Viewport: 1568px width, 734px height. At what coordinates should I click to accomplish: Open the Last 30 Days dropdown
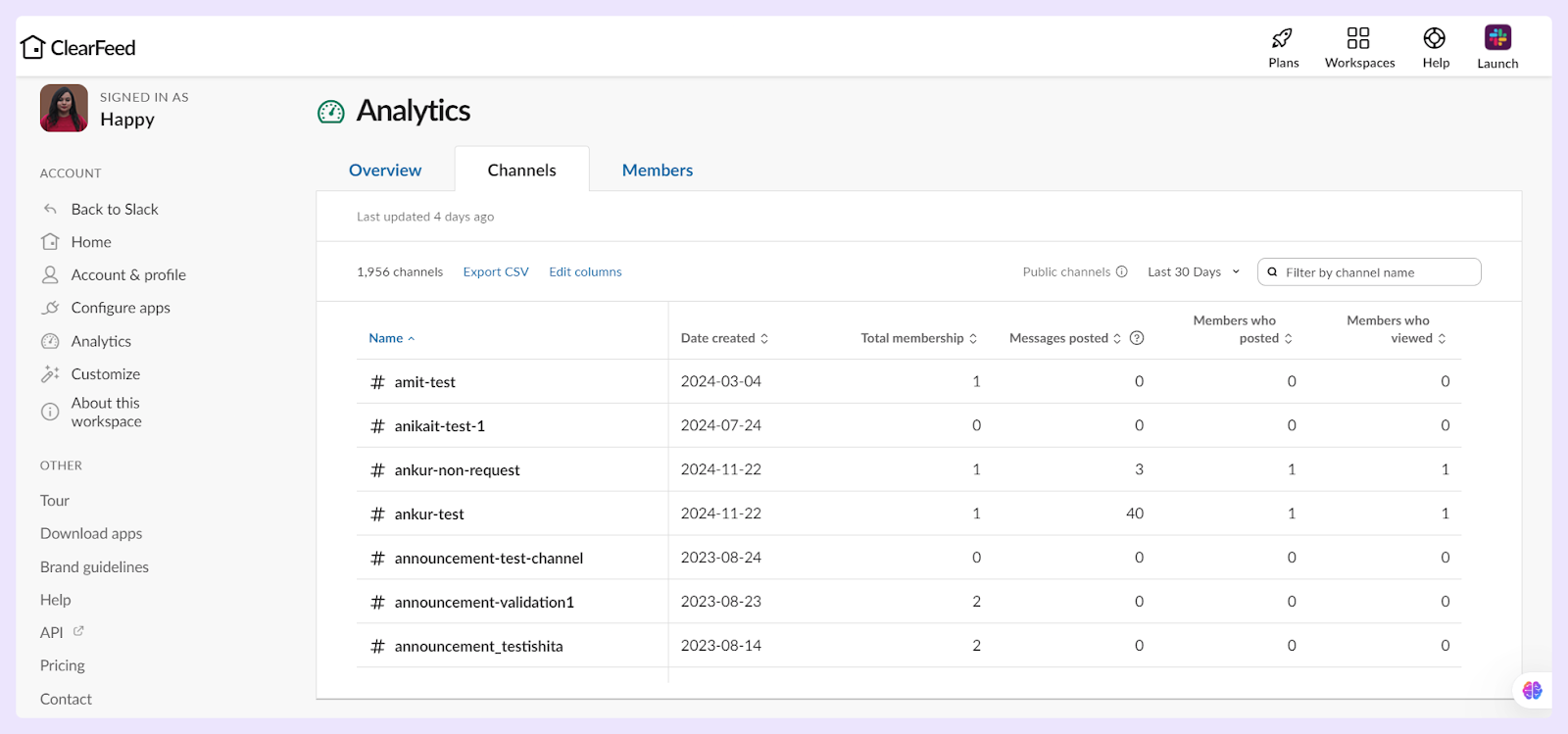pos(1194,271)
